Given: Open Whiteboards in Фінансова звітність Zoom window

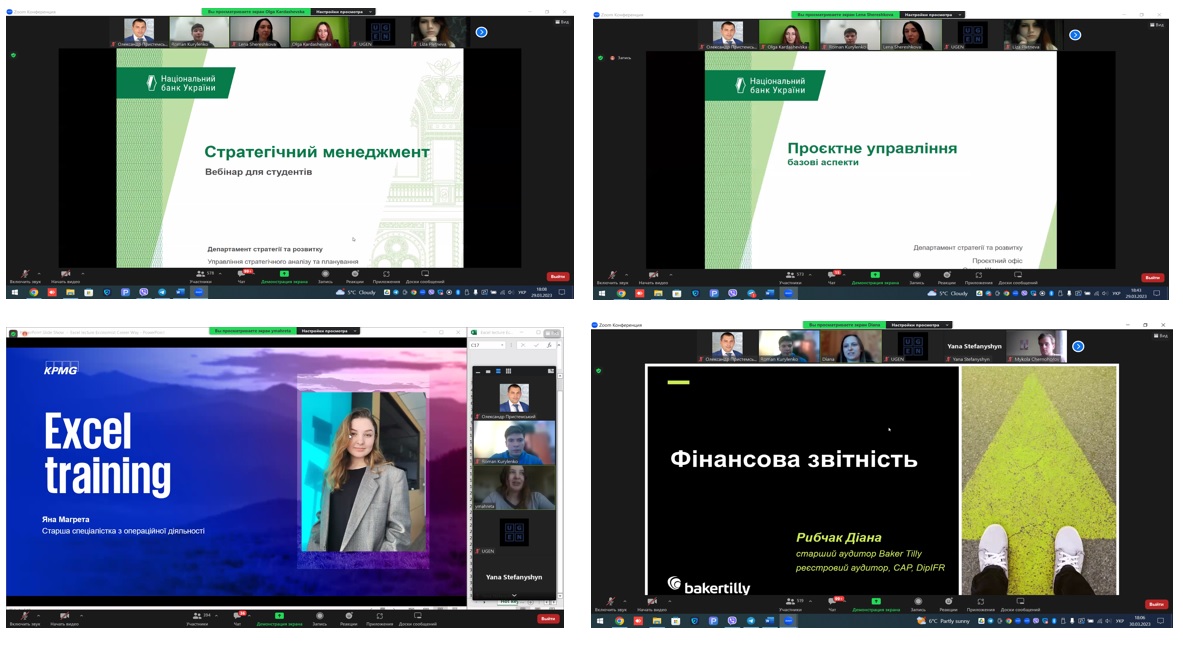Looking at the screenshot, I should [1020, 604].
